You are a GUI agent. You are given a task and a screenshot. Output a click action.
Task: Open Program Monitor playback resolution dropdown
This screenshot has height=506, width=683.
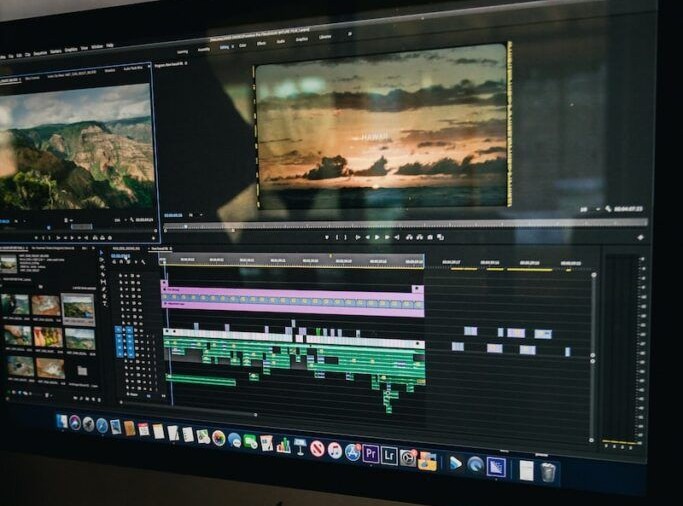click(584, 209)
